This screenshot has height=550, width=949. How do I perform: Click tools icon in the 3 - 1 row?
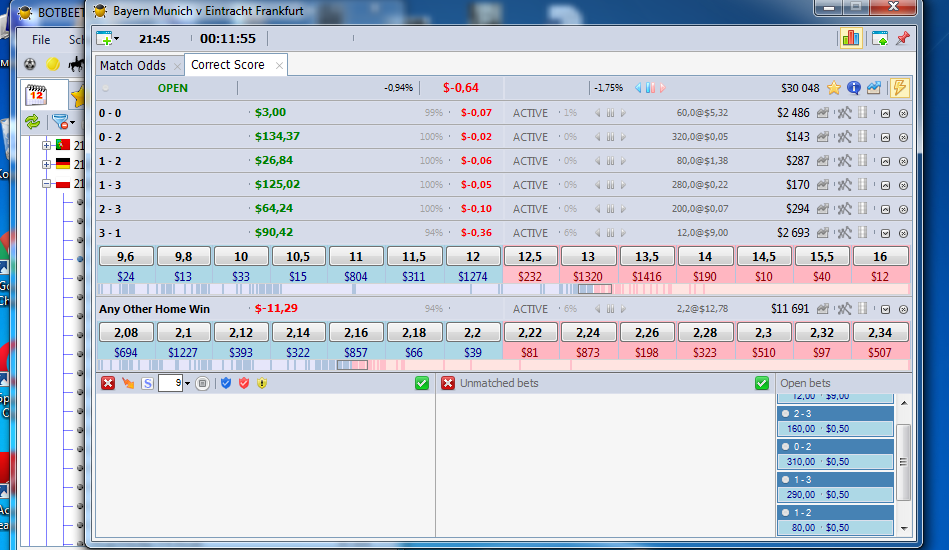click(844, 233)
